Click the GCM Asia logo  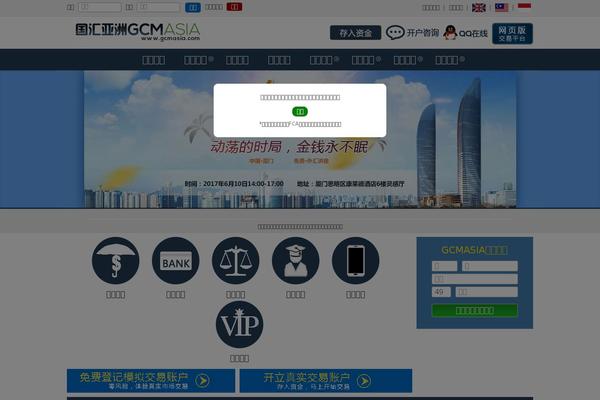(x=138, y=32)
